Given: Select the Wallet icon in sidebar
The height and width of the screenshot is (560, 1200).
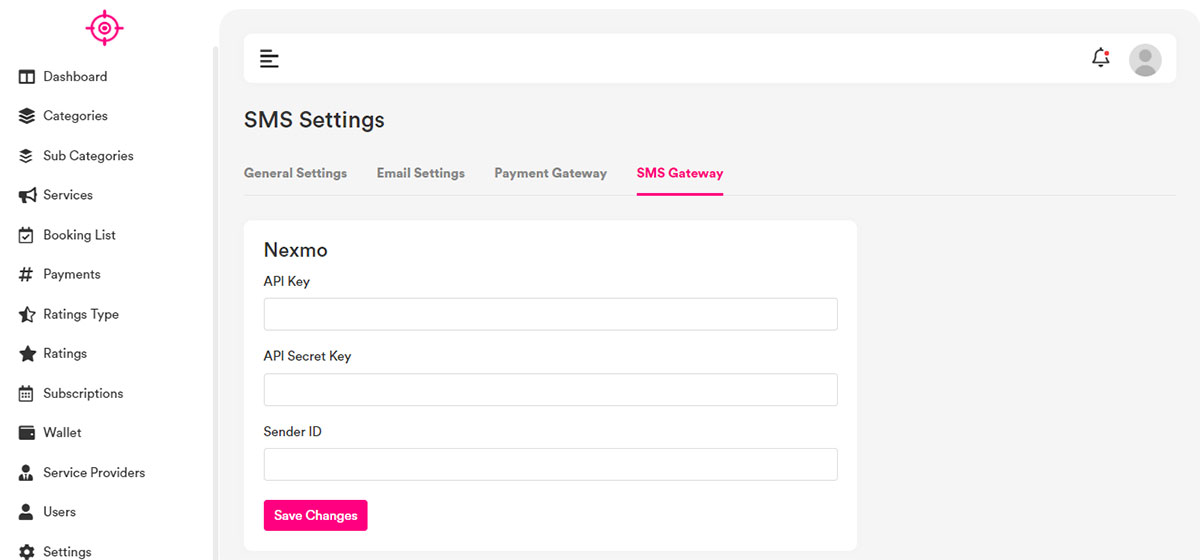Looking at the screenshot, I should 27,433.
